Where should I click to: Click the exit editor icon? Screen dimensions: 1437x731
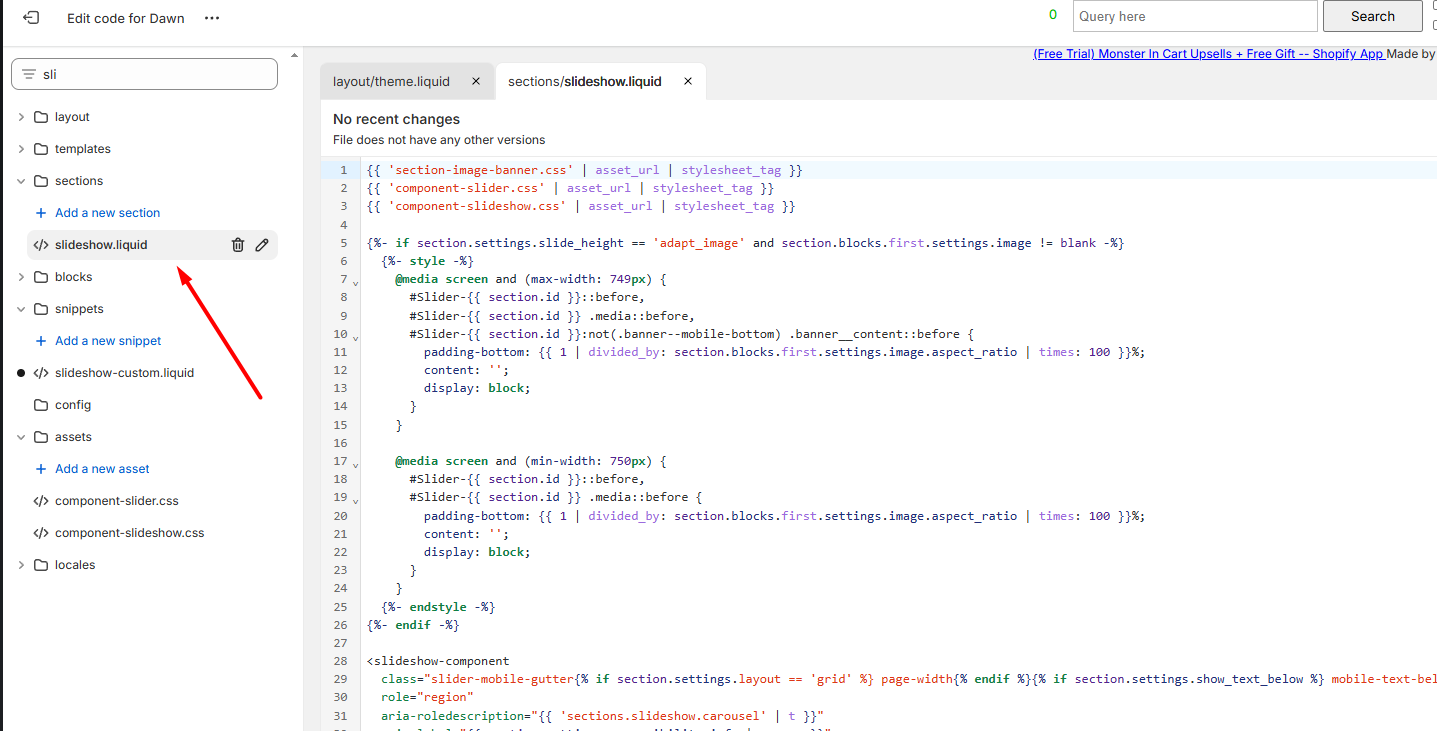[x=31, y=18]
